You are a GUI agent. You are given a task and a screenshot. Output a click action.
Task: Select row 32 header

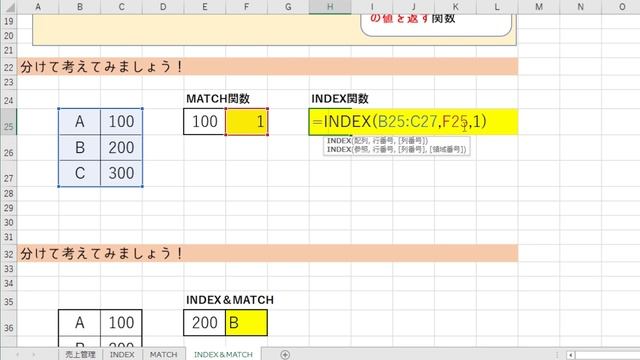9,253
